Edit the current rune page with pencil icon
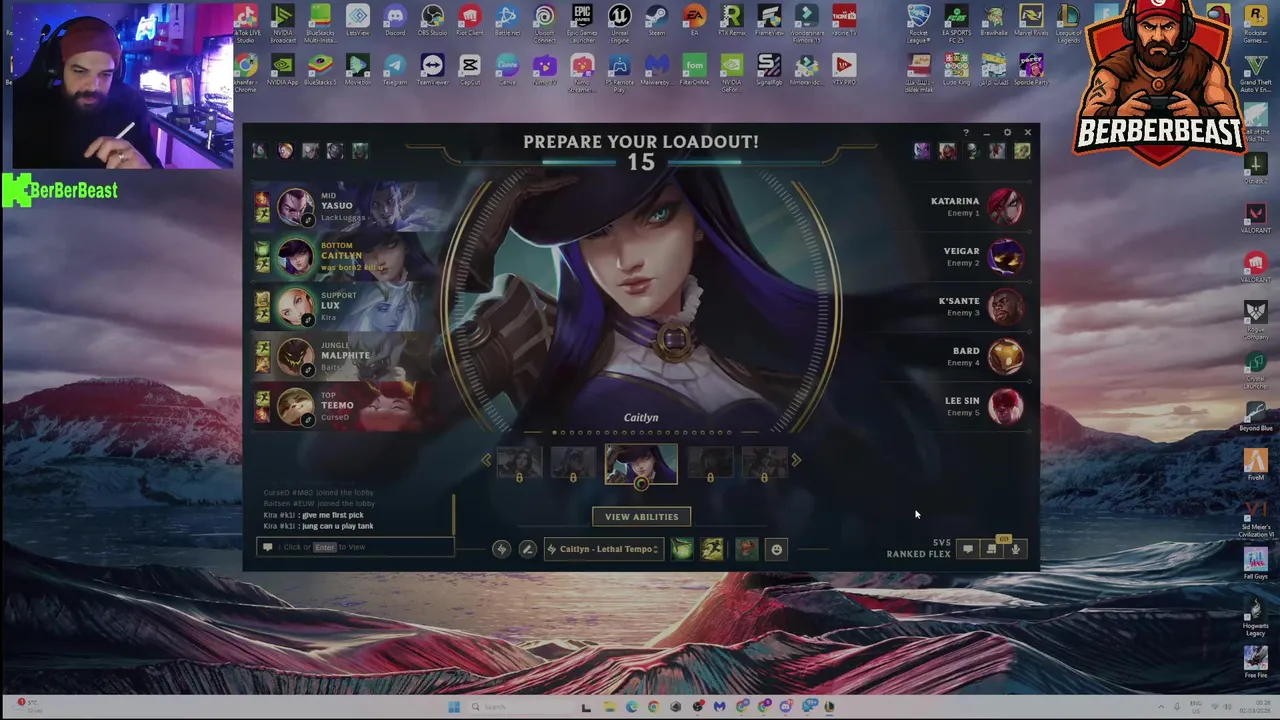 (527, 549)
